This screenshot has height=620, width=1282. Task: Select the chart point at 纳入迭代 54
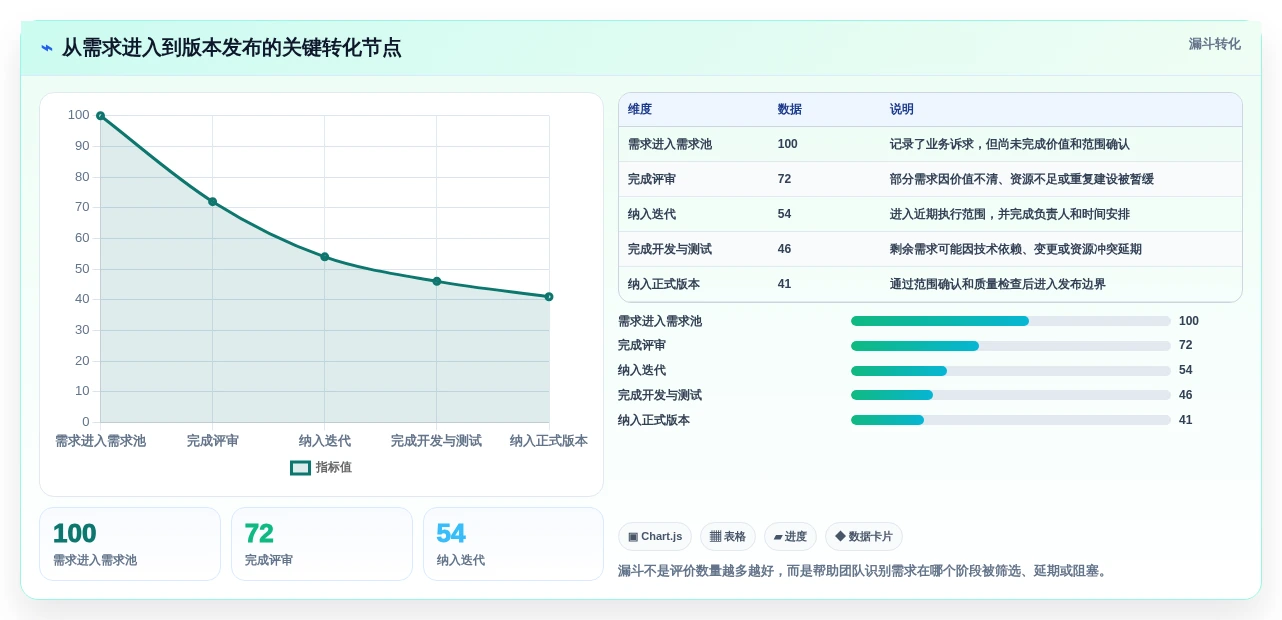click(324, 257)
